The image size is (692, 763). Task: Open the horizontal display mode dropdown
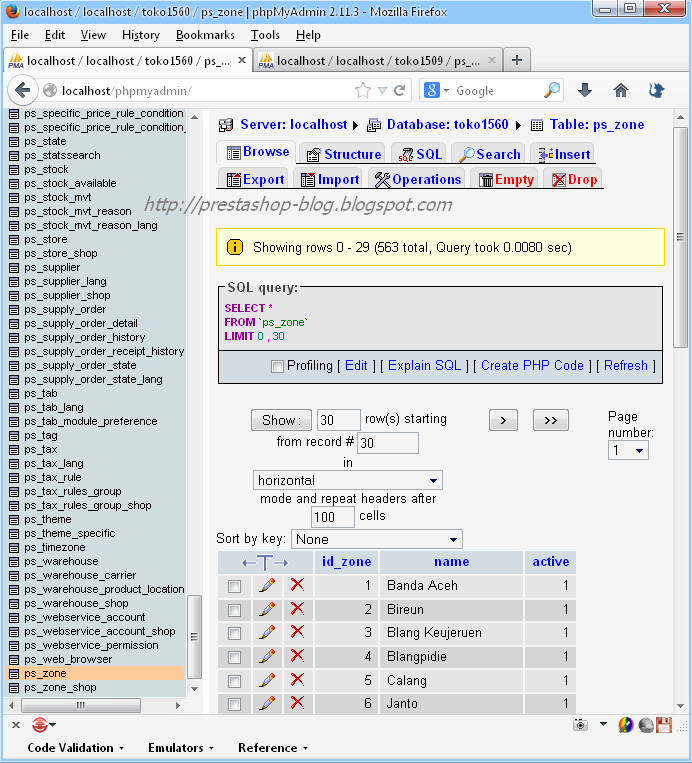pos(347,480)
